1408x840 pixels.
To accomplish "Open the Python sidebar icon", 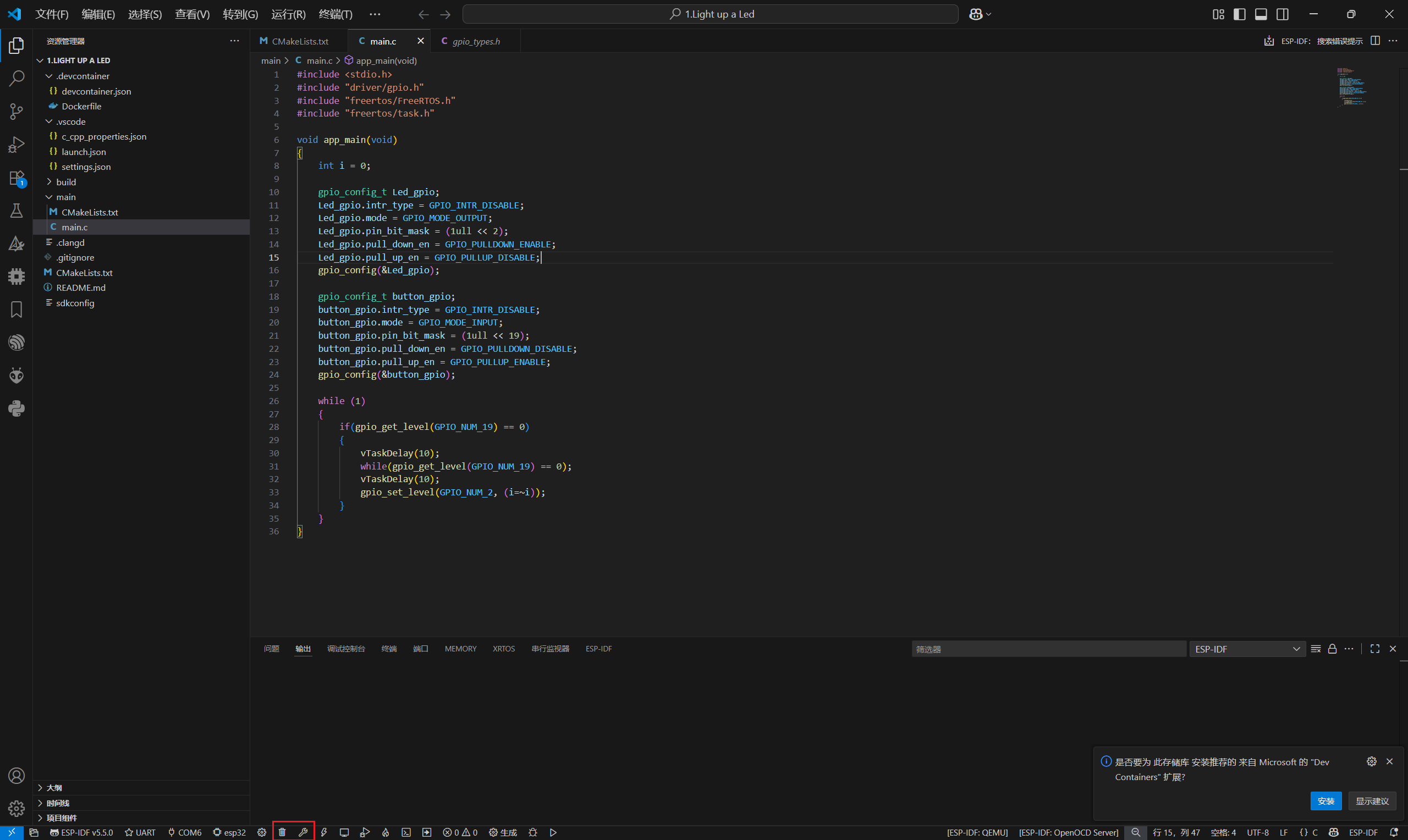I will tap(16, 408).
